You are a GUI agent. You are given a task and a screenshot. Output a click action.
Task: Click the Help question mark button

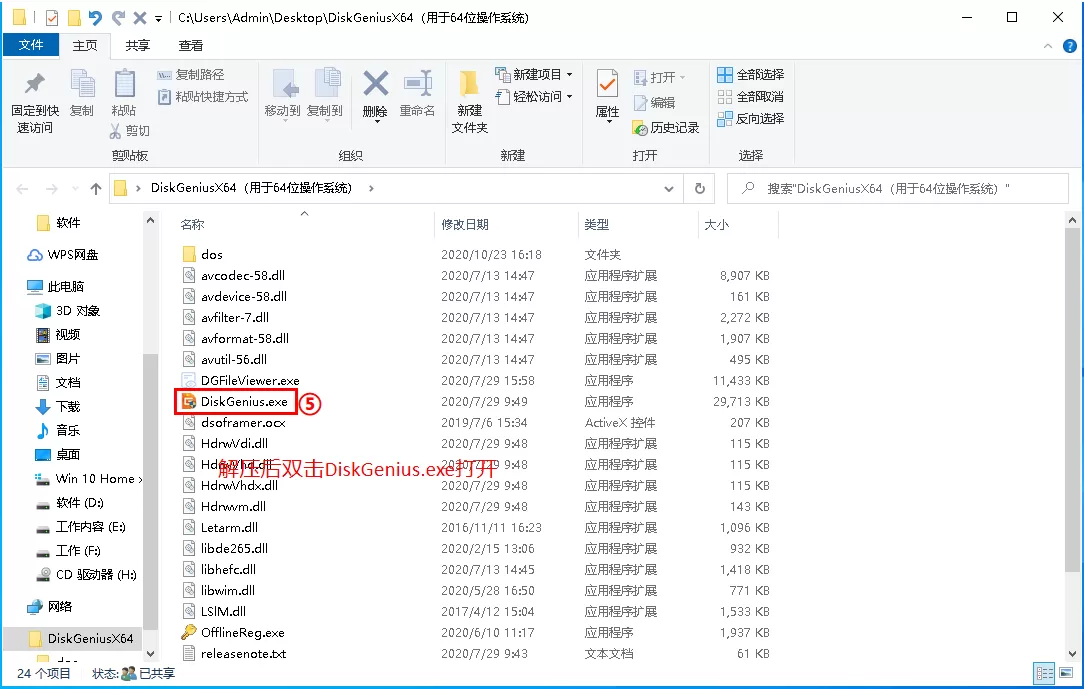pos(1072,45)
